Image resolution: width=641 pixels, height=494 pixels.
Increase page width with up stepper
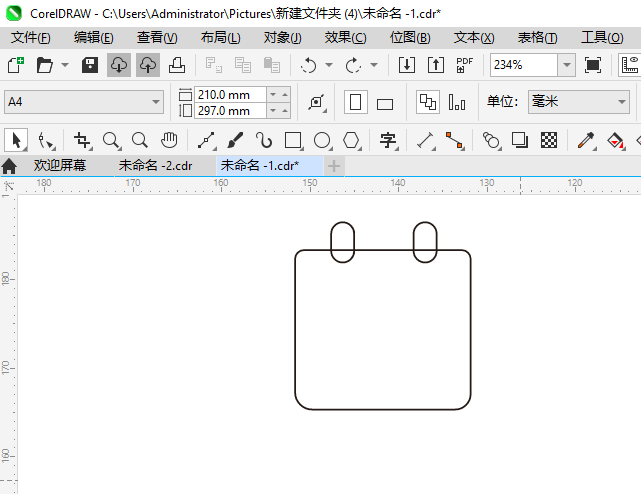[285, 94]
